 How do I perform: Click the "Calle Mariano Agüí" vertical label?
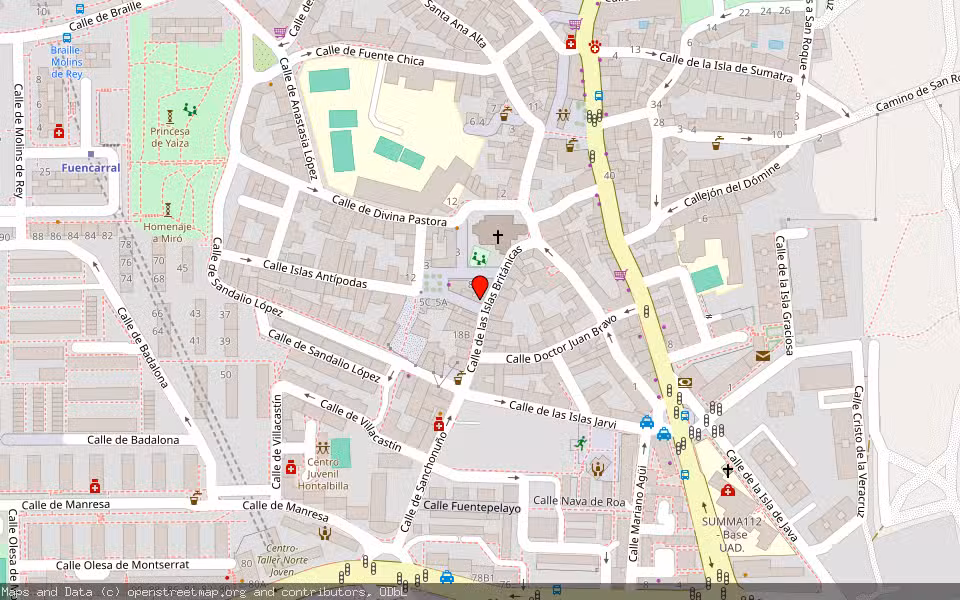[637, 513]
